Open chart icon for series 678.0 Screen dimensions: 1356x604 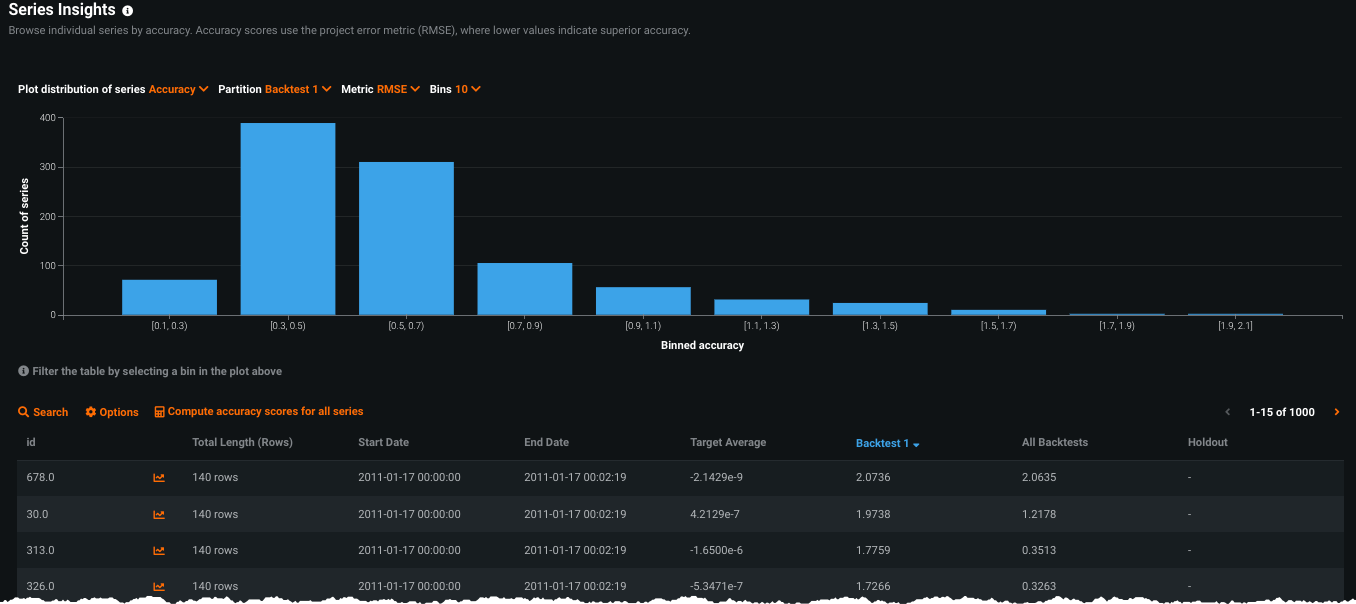tap(158, 478)
